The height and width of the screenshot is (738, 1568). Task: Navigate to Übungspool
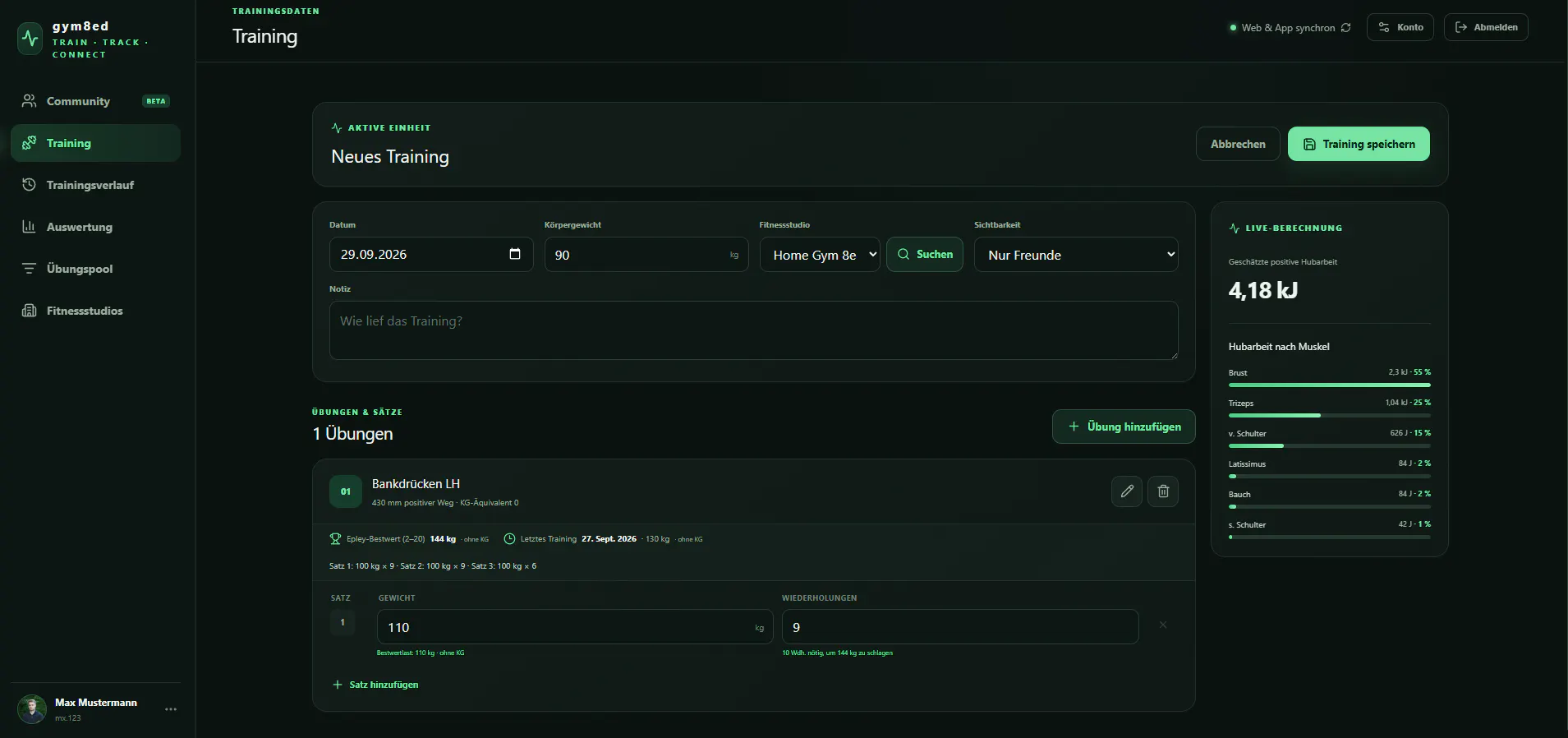pos(95,269)
